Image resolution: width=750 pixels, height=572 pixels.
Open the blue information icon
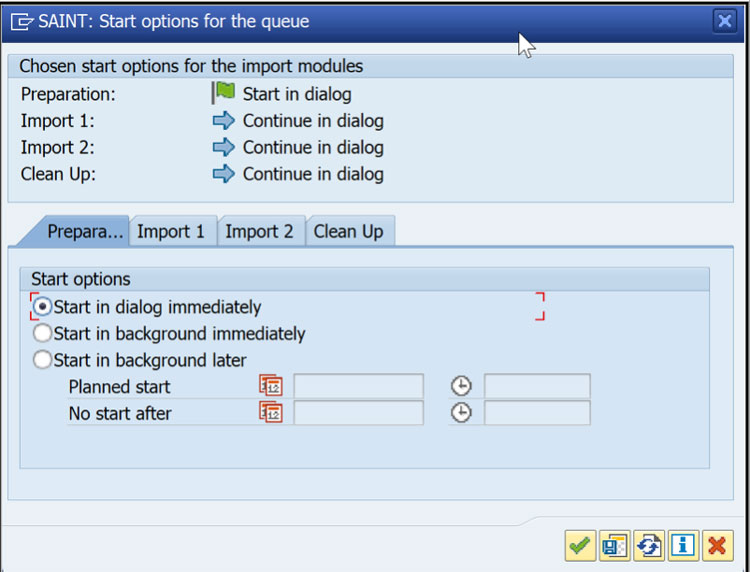(683, 545)
